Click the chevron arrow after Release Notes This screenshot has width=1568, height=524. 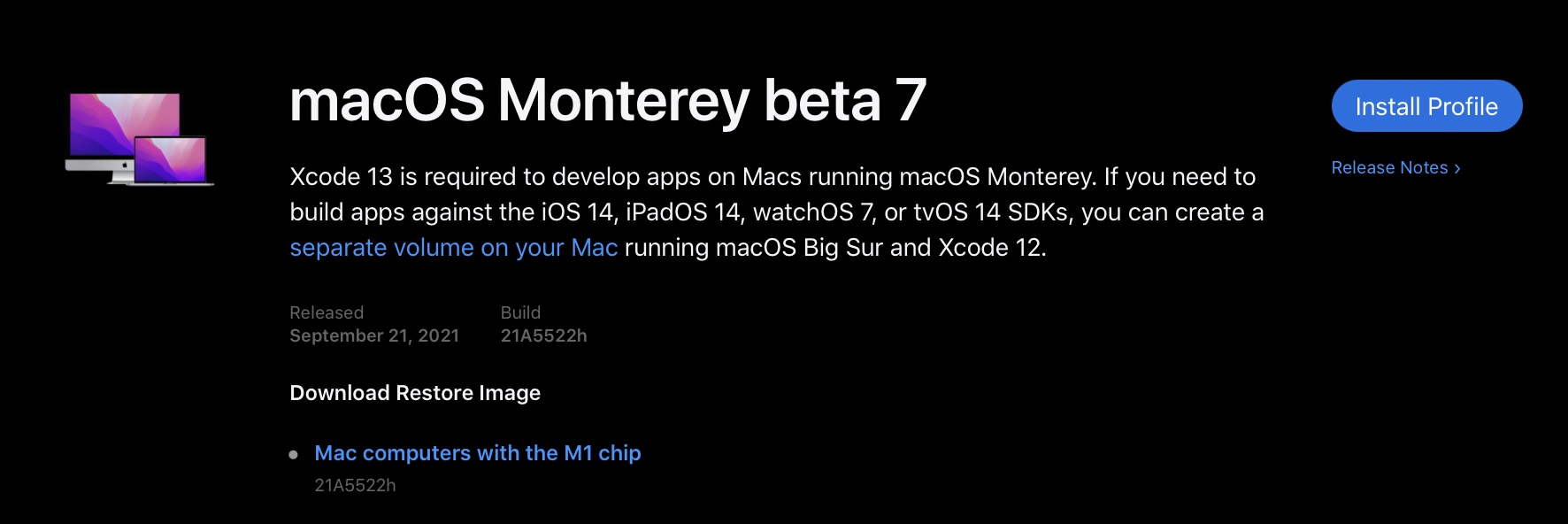click(x=1457, y=169)
